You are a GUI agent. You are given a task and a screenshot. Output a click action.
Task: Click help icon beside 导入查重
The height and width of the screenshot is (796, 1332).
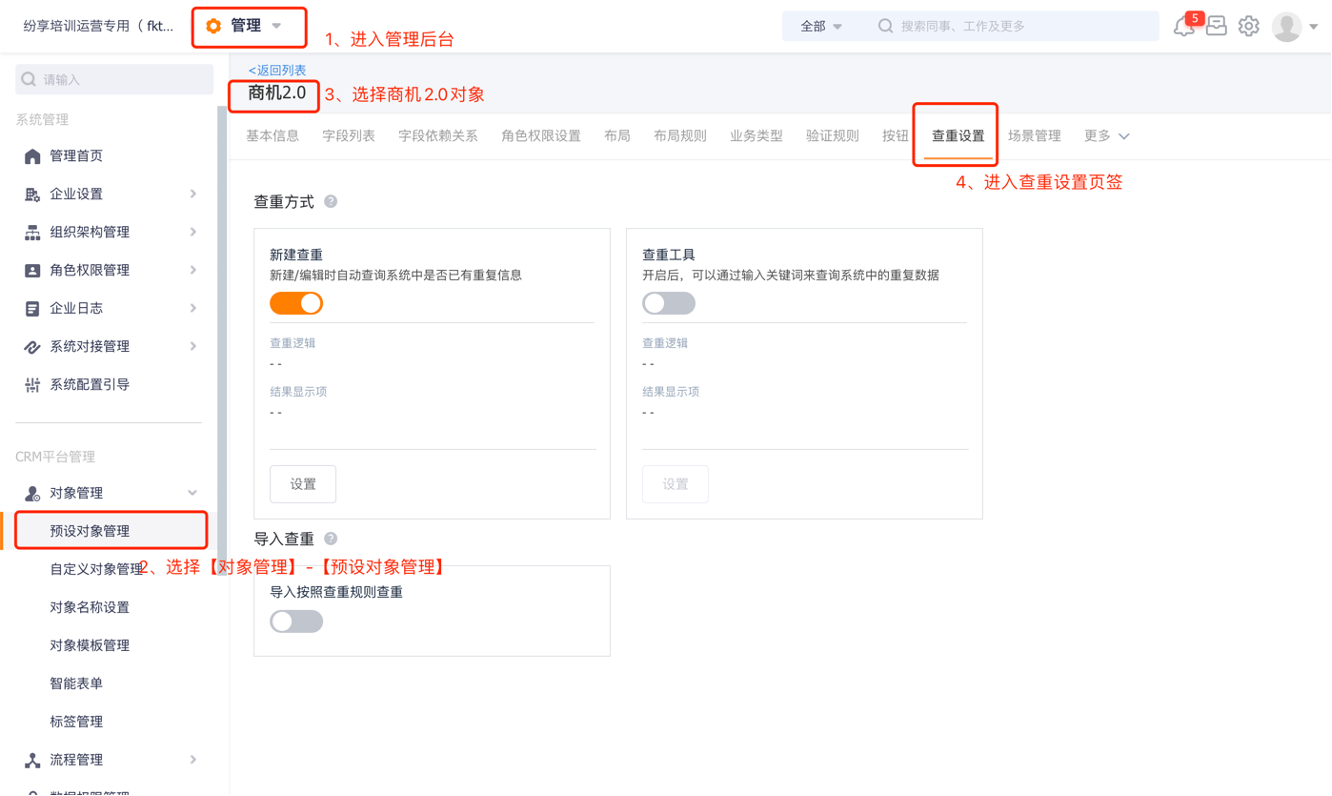coord(331,539)
